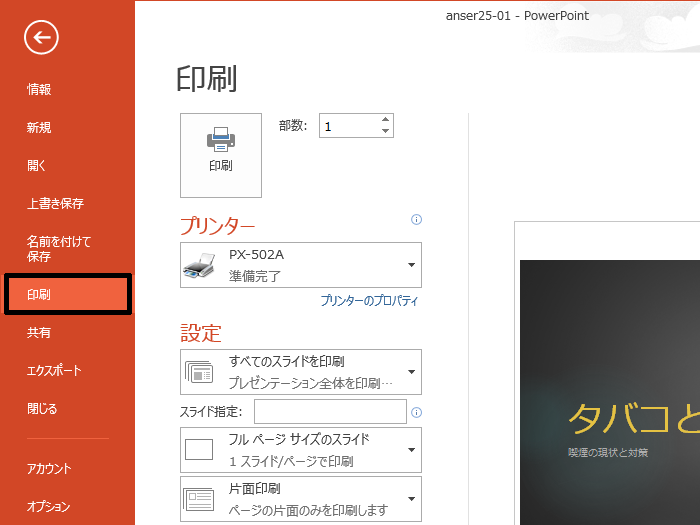Screen dimensions: 700x525
Task: Increase 部数 with the up spinner arrow
Action: [385, 120]
